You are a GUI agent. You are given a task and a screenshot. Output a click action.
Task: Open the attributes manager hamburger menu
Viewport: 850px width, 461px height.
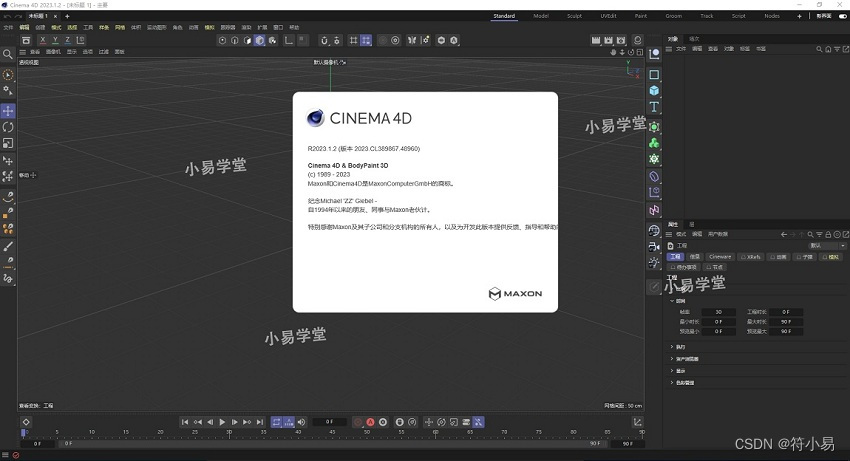point(669,234)
